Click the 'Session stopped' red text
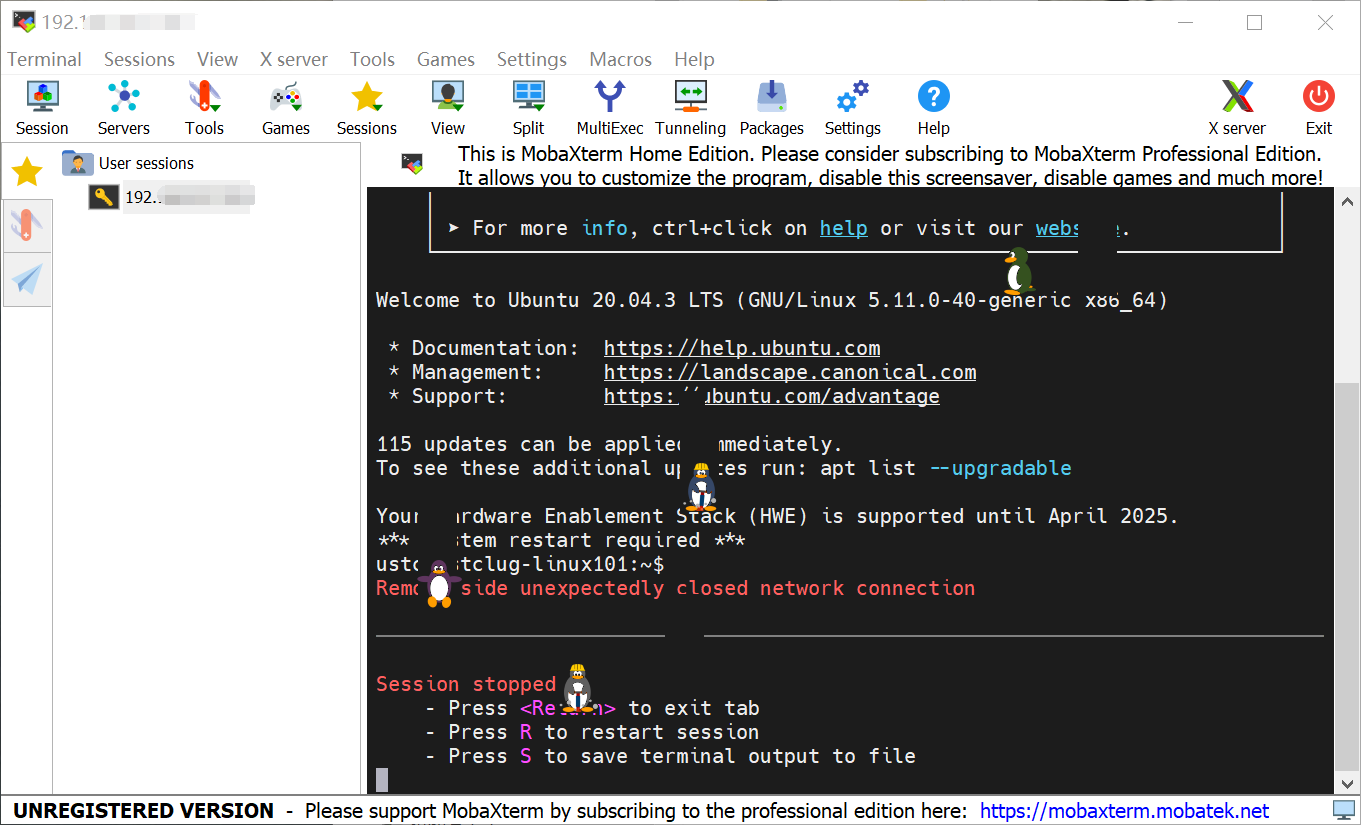Screen dimensions: 1361x825 pos(465,684)
